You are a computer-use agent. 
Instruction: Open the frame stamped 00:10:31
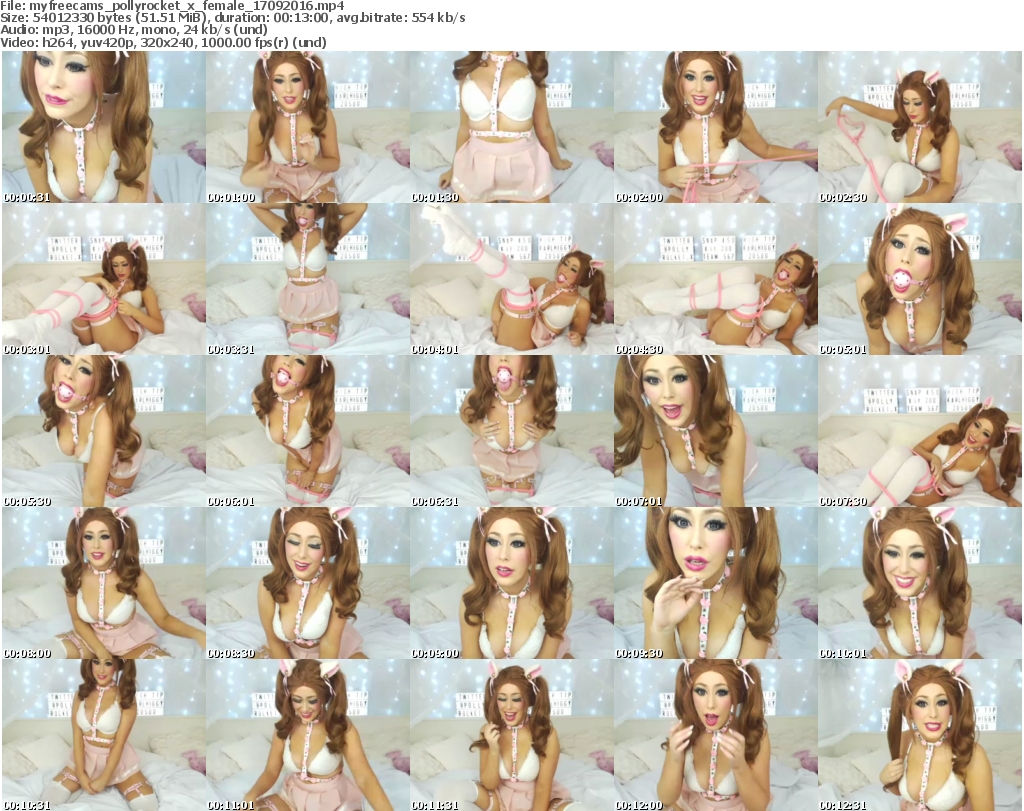pyautogui.click(x=103, y=735)
